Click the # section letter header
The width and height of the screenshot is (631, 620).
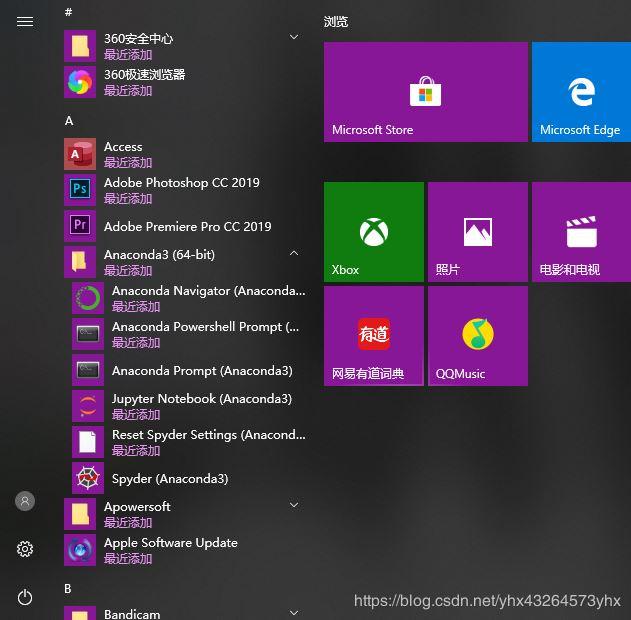coord(68,12)
